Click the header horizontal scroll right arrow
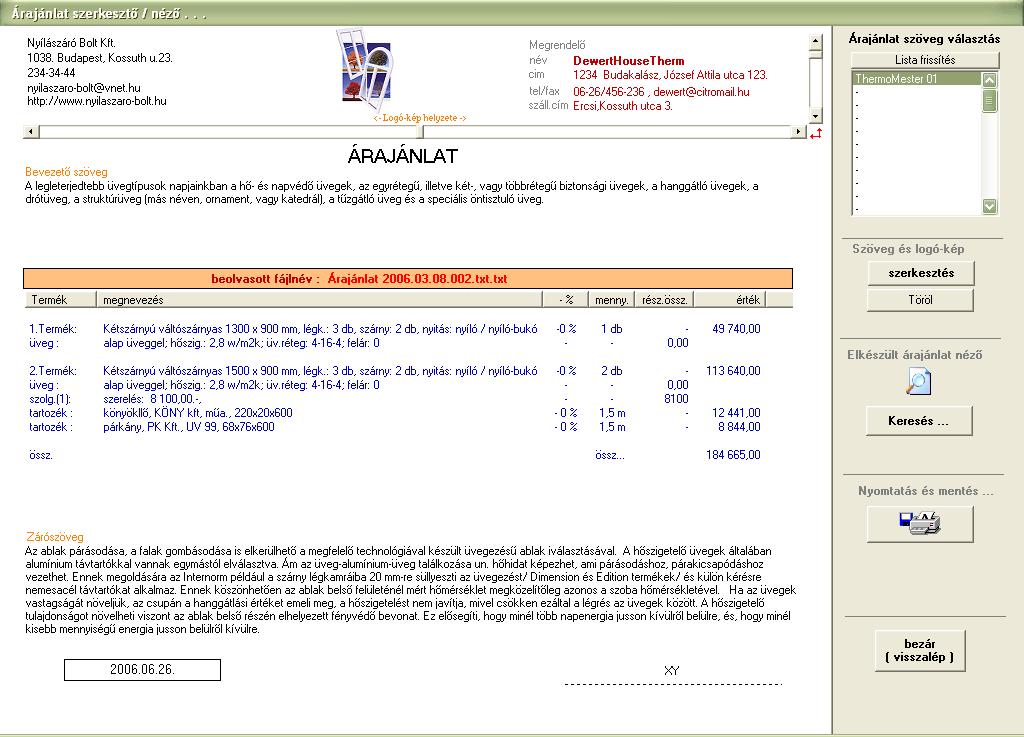 (x=798, y=132)
